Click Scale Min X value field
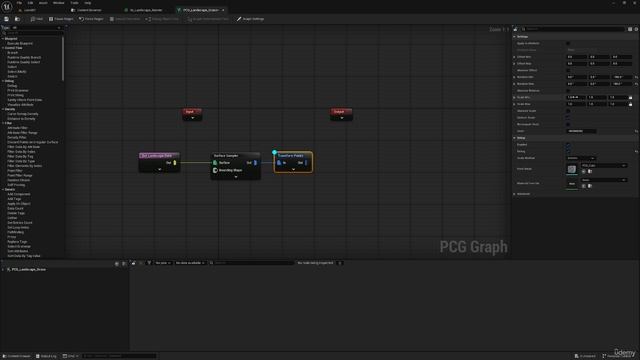 click(576, 97)
